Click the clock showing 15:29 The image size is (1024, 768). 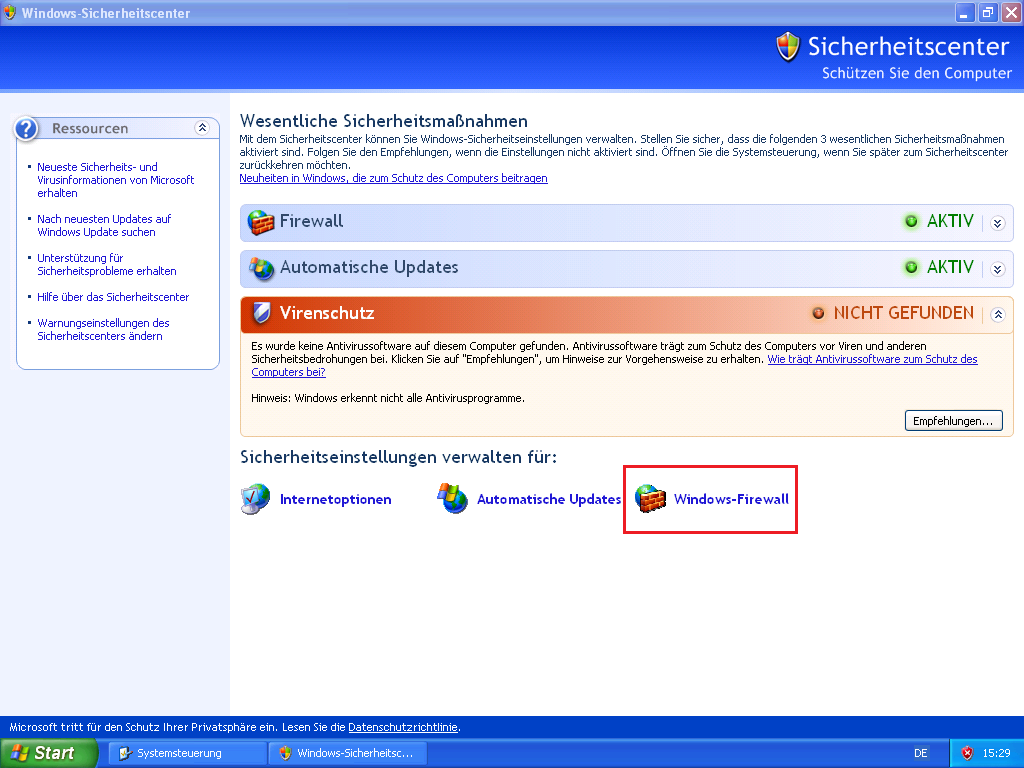[996, 753]
